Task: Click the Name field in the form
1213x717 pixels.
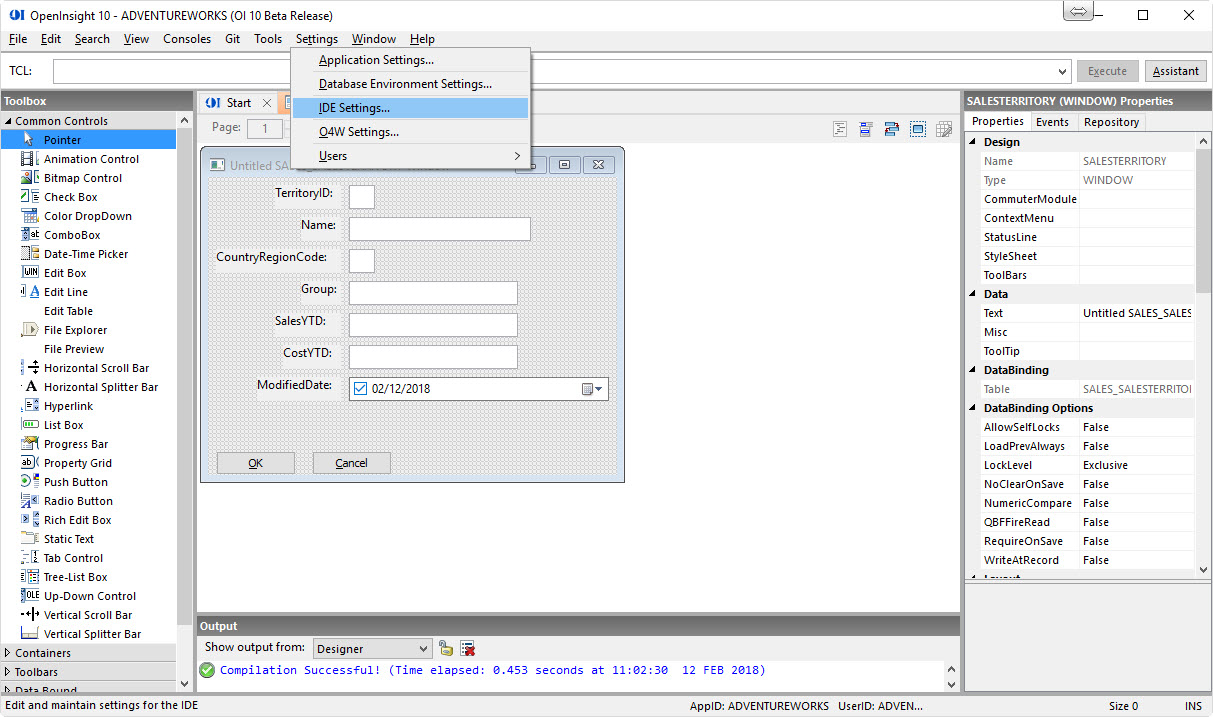Action: pos(439,229)
